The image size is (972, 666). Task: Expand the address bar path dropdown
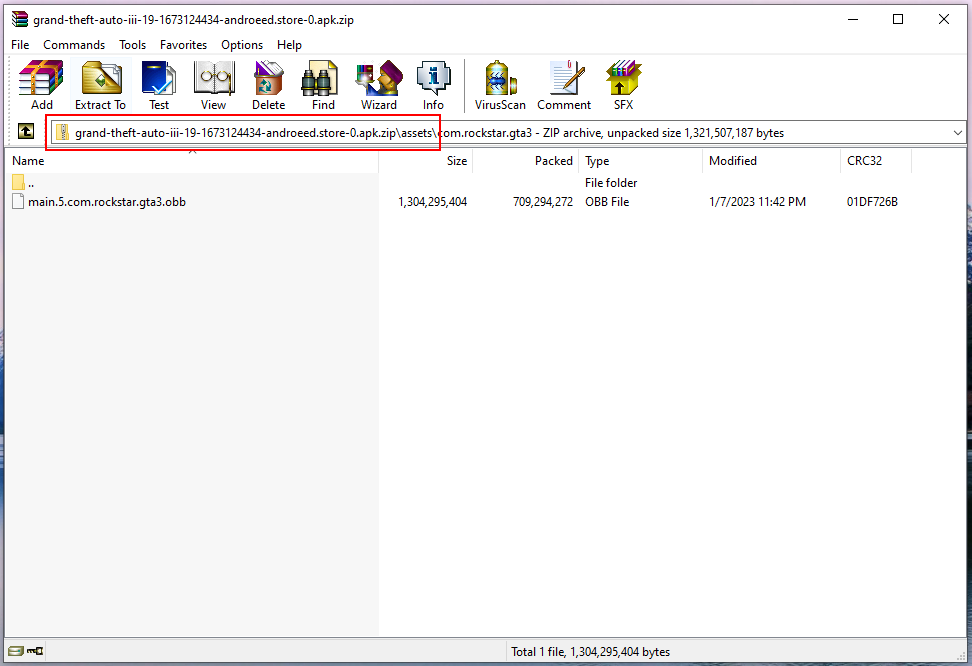click(x=958, y=133)
